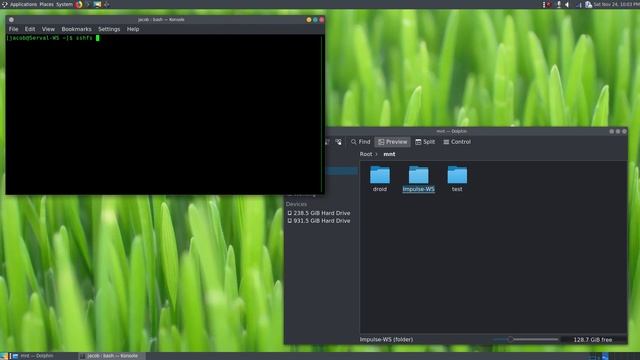Click the 128.7 GiB free space indicator
This screenshot has height=360, width=640.
(593, 339)
